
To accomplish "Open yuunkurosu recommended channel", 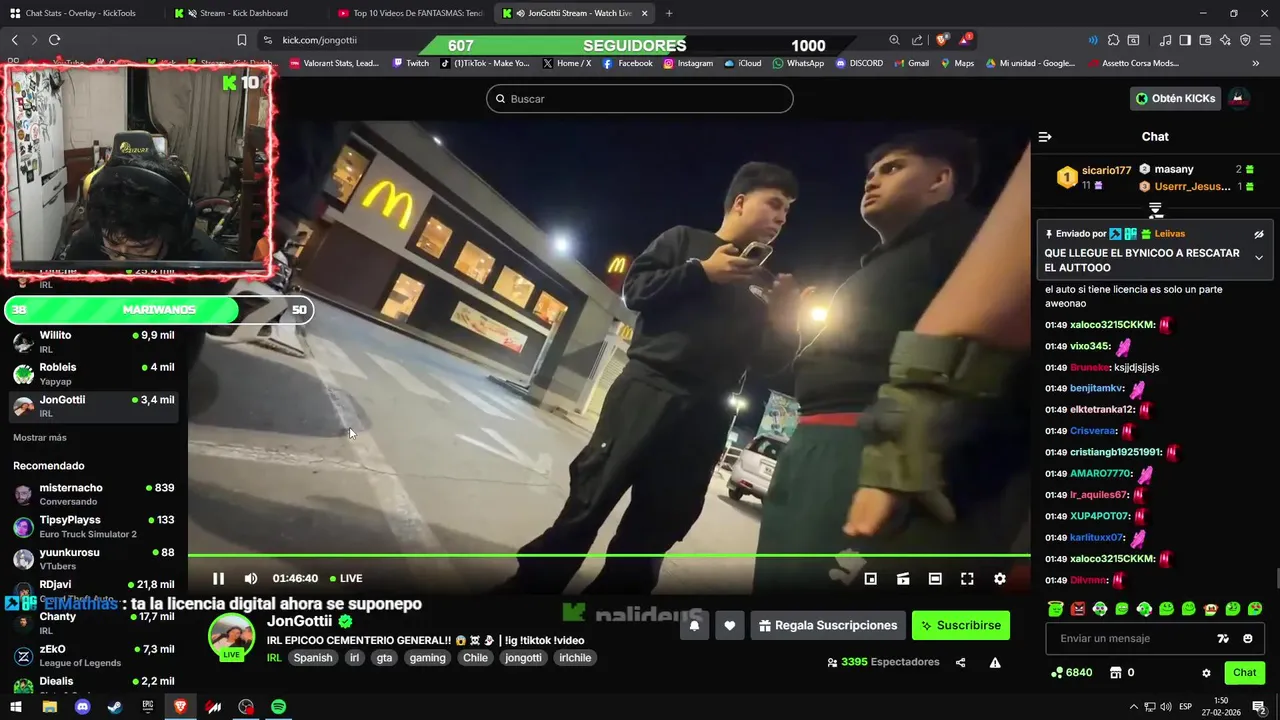I will click(x=93, y=558).
